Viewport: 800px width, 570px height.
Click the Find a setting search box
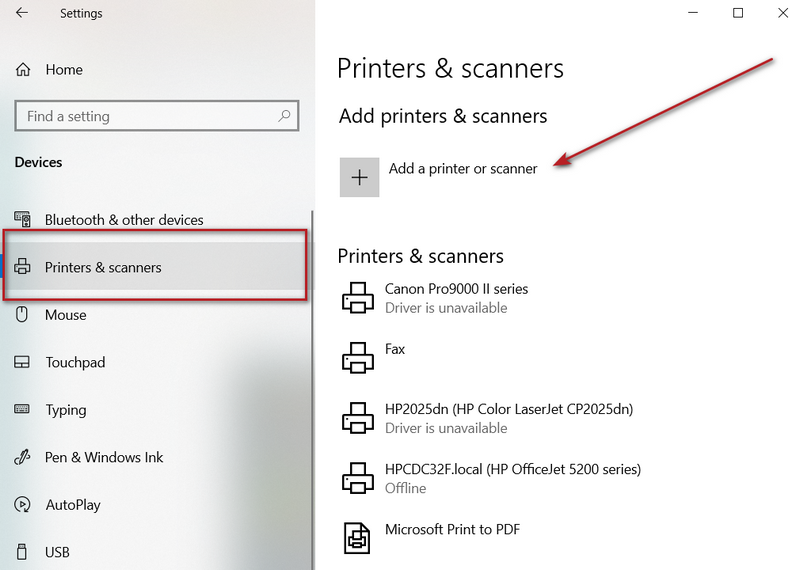click(x=157, y=116)
